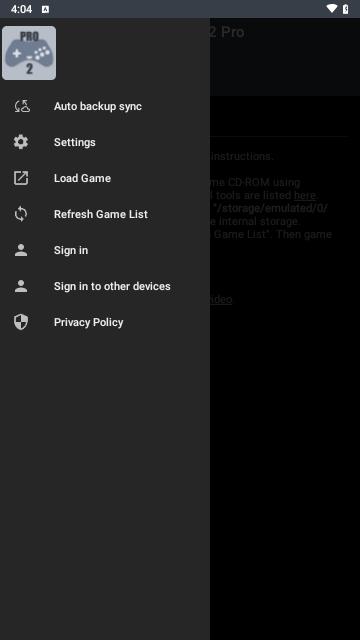The width and height of the screenshot is (360, 640).
Task: Click the Settings gear icon
Action: pyautogui.click(x=21, y=142)
